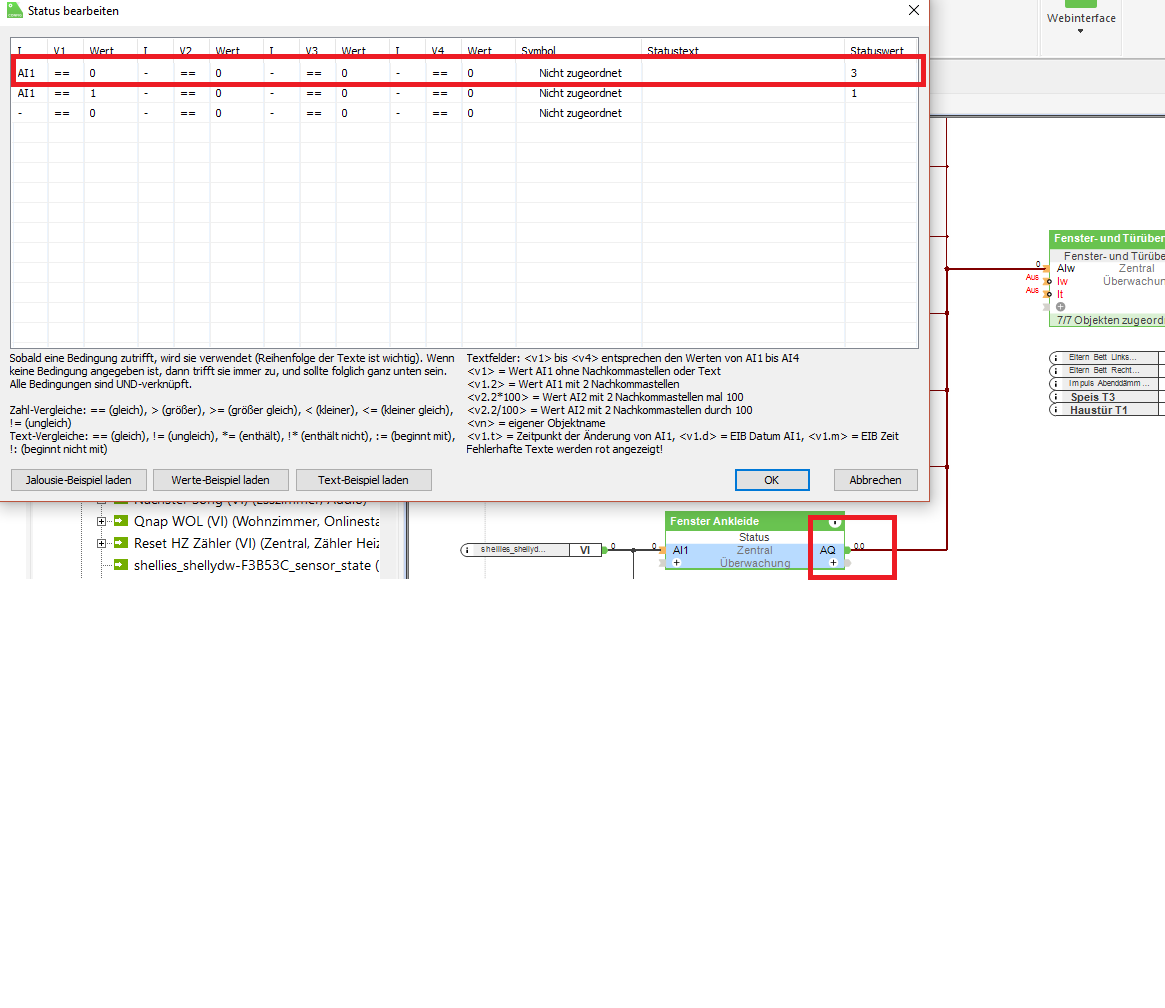
Task: Click first row Statuswert cell showing 3
Action: (881, 73)
